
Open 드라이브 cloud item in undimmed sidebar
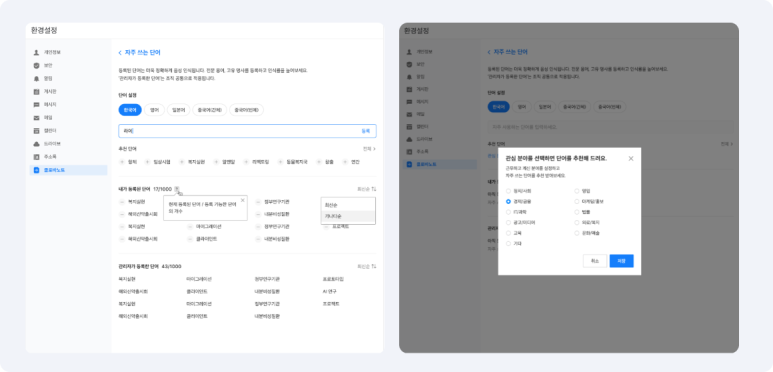pyautogui.click(x=68, y=144)
